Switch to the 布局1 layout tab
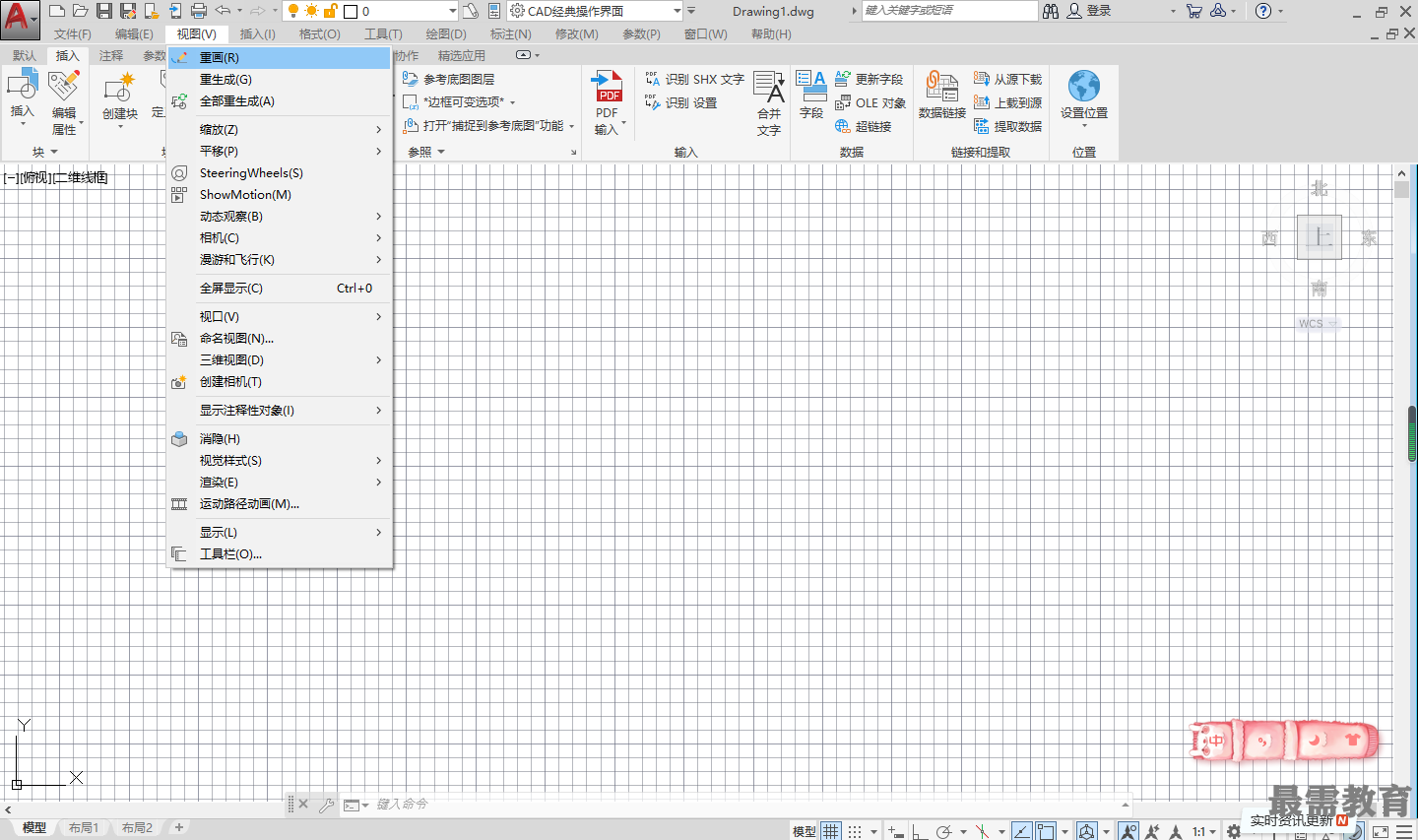The height and width of the screenshot is (840, 1418). pos(84,827)
